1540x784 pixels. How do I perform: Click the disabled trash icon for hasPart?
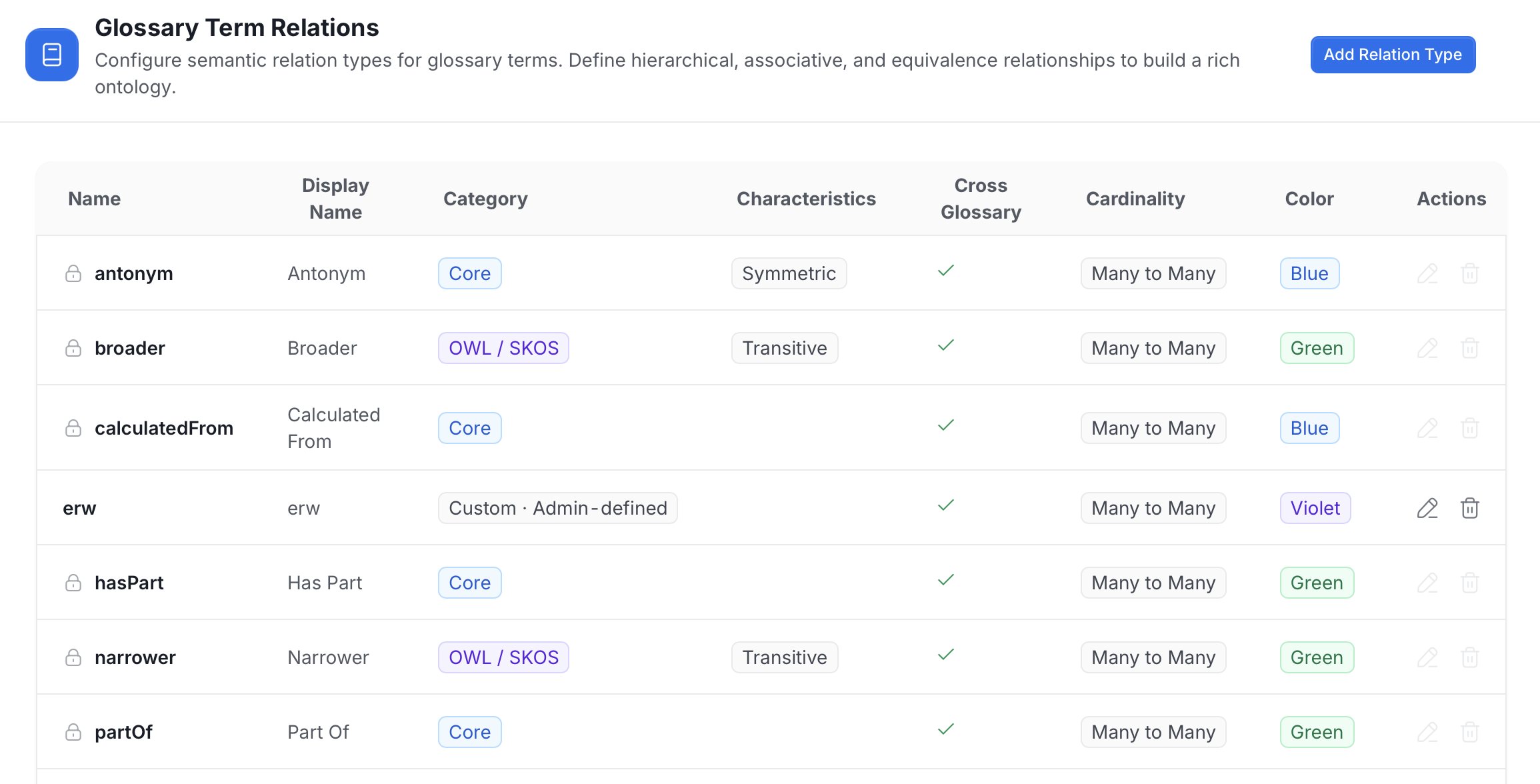tap(1470, 583)
